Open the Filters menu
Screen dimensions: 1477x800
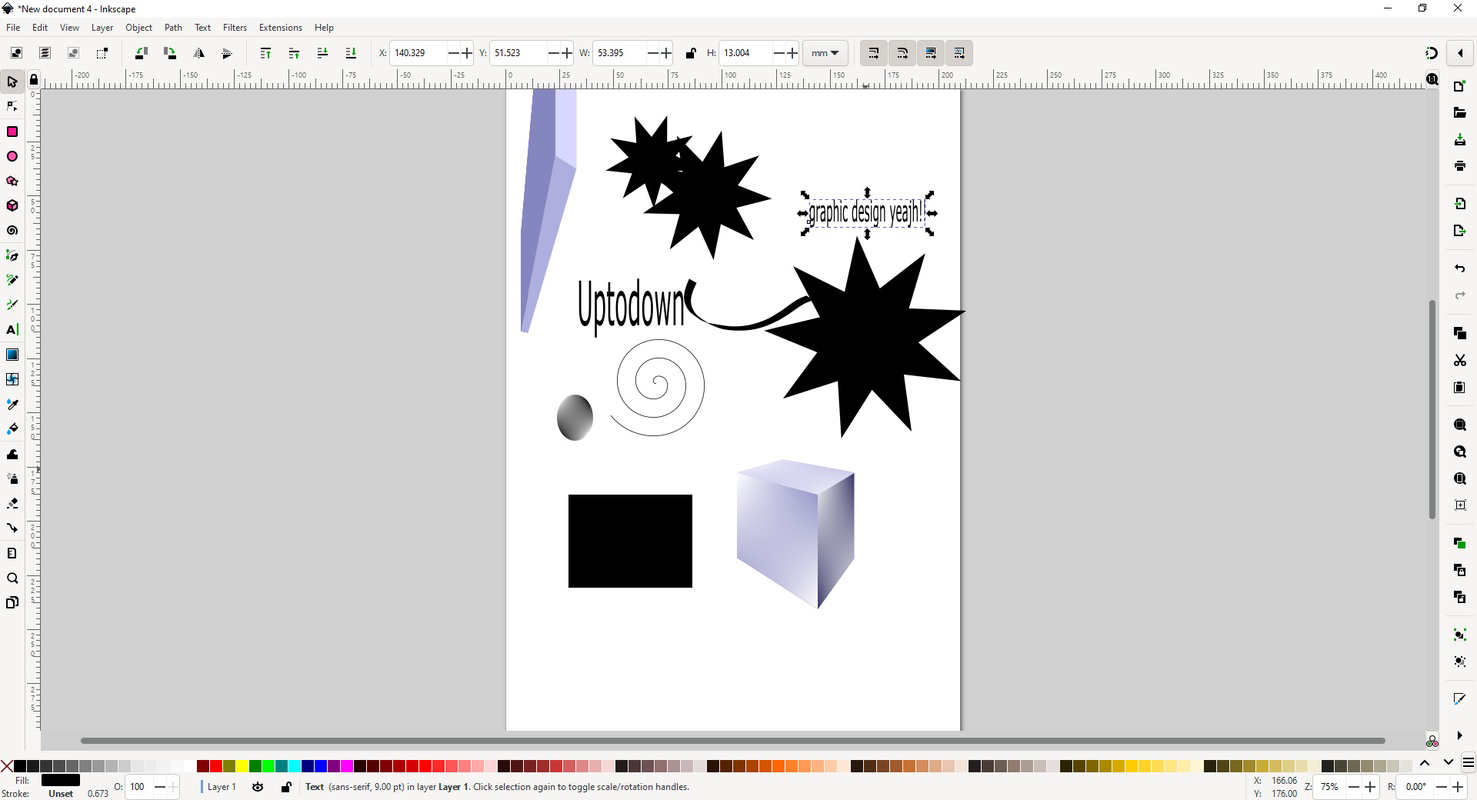234,27
